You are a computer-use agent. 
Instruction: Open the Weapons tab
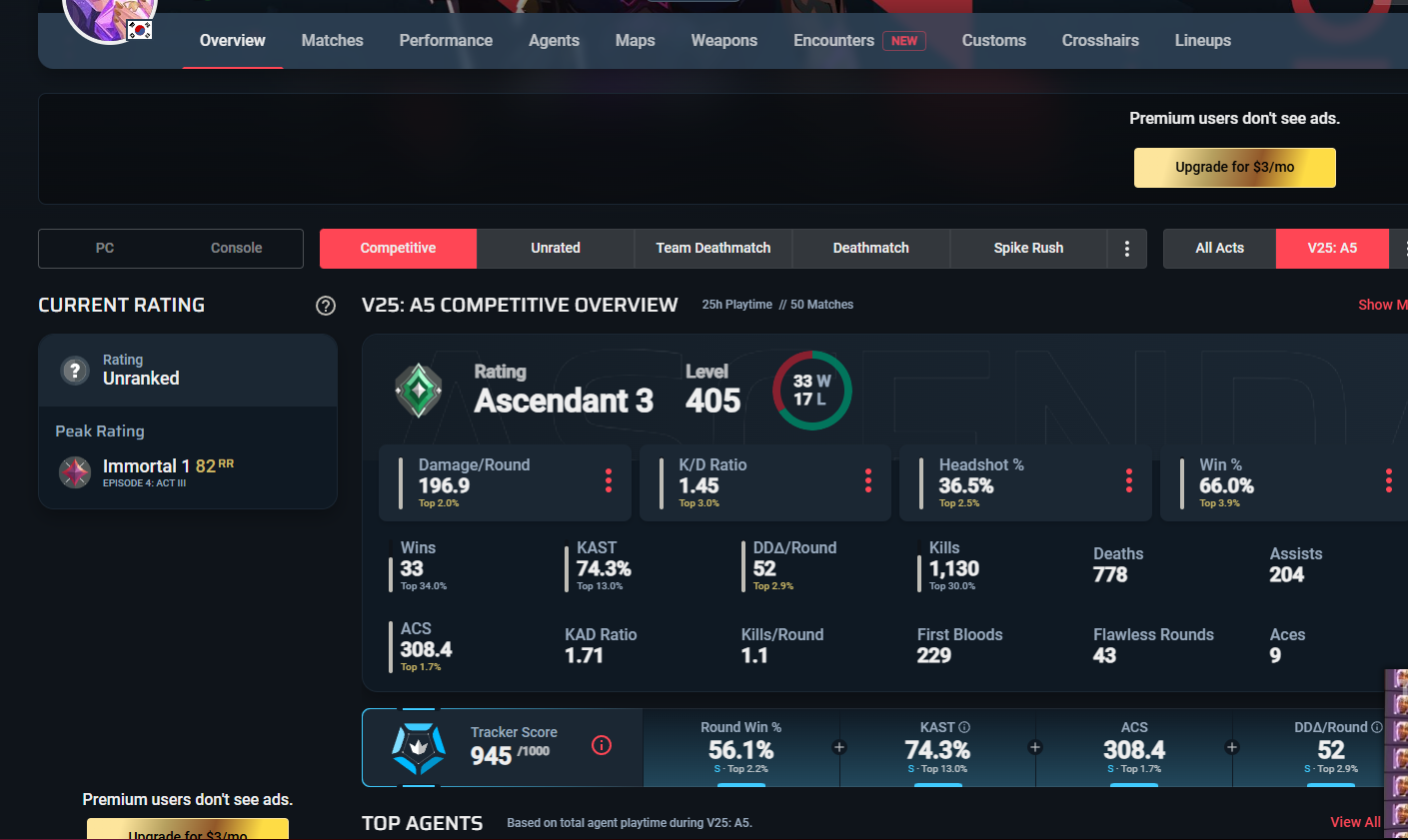pos(724,41)
